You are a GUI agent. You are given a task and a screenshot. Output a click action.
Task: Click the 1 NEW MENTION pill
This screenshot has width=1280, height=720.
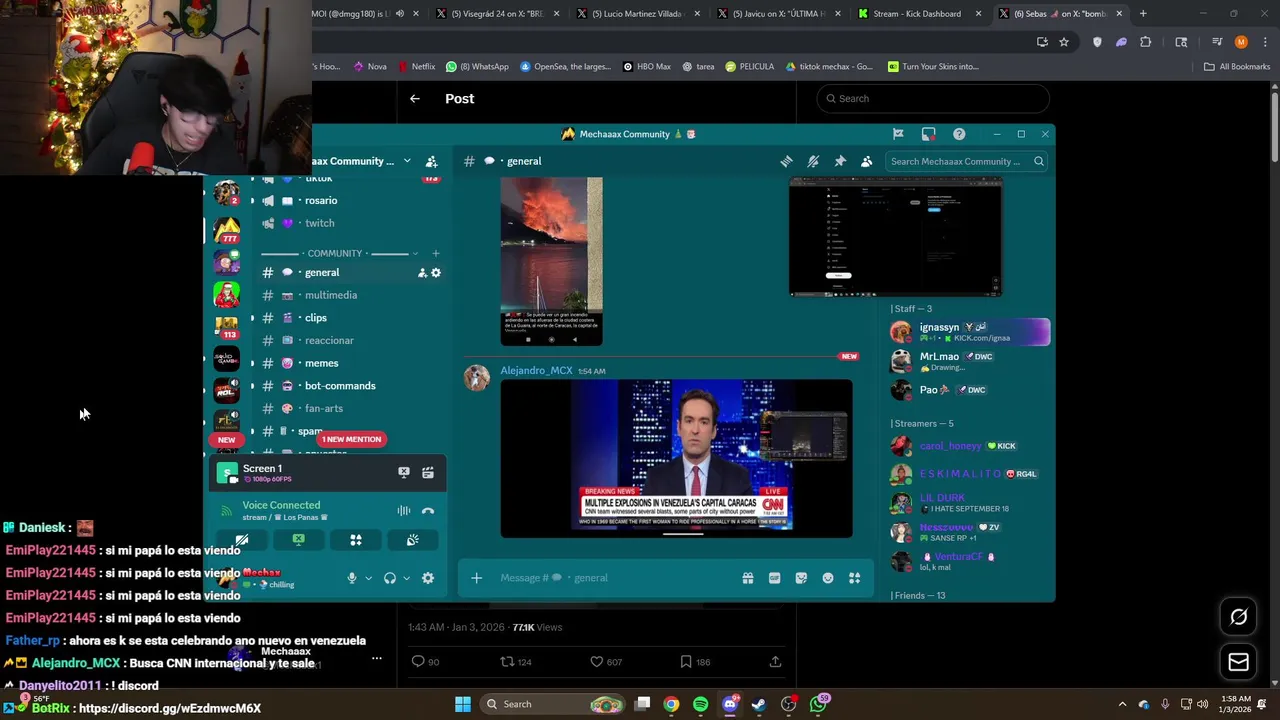point(351,439)
